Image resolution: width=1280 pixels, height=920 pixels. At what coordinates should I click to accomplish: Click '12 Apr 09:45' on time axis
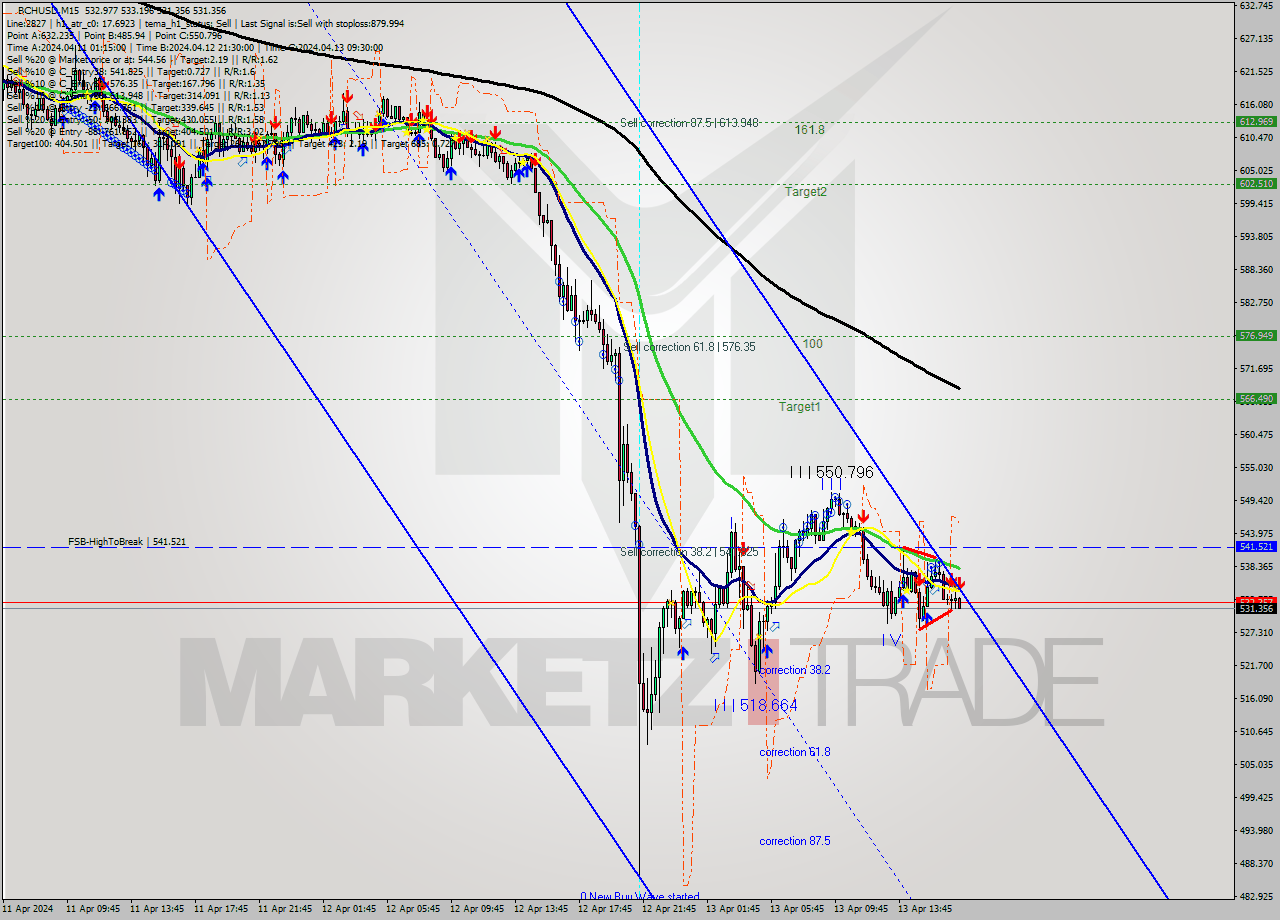click(477, 910)
